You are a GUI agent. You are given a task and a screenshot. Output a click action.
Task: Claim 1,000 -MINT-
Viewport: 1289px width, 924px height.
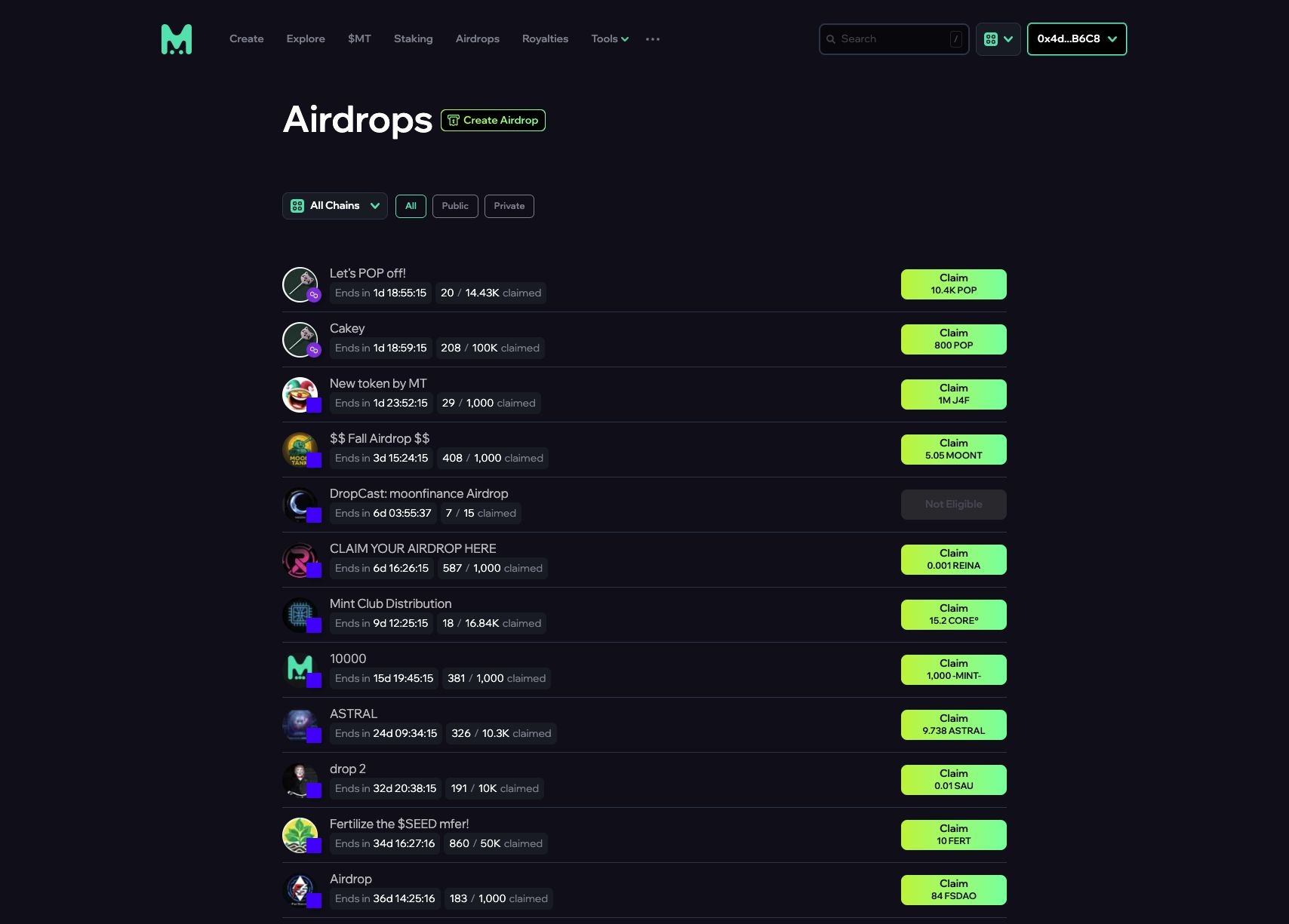[954, 670]
